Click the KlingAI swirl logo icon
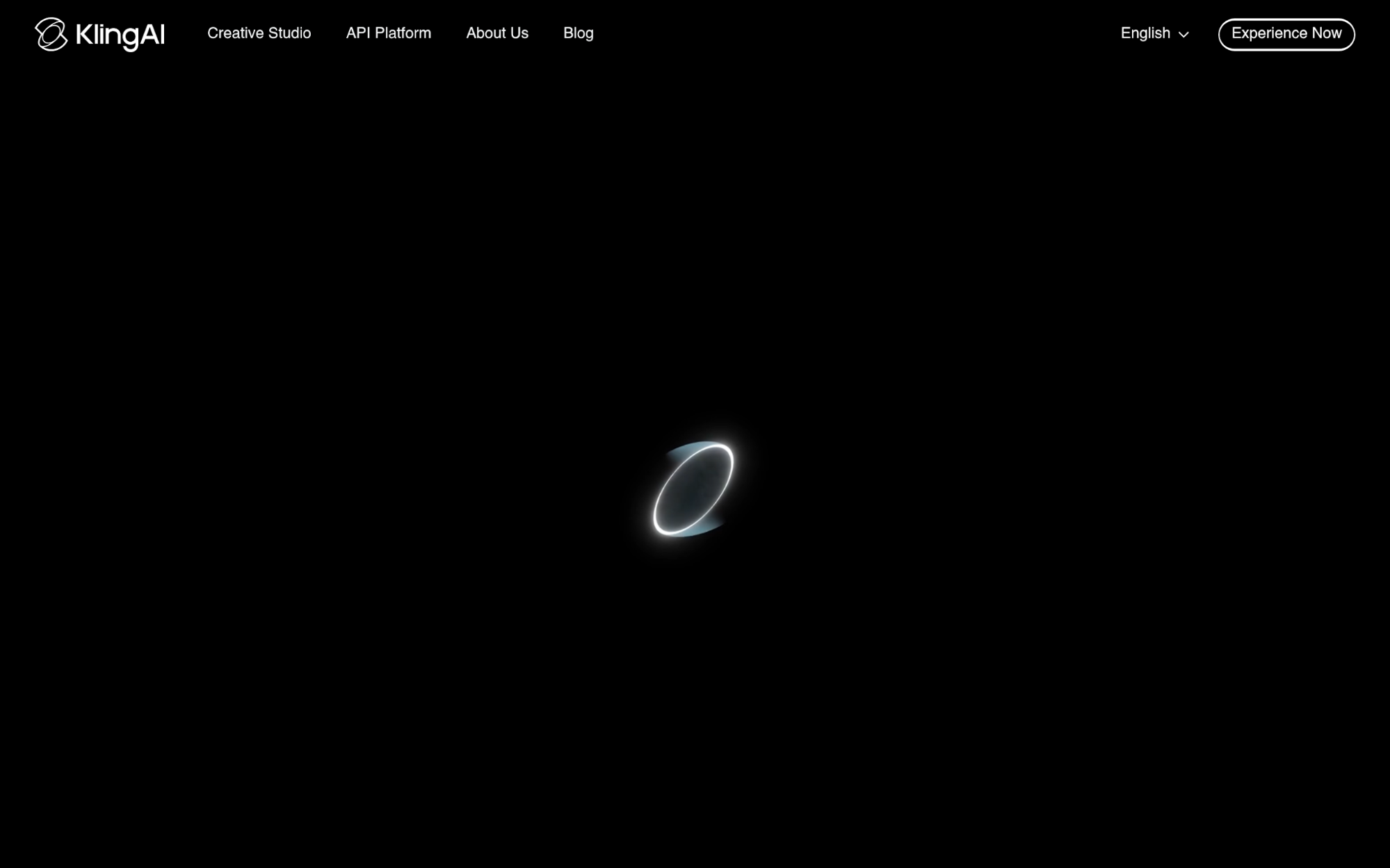Viewport: 1390px width, 868px height. 51,34
